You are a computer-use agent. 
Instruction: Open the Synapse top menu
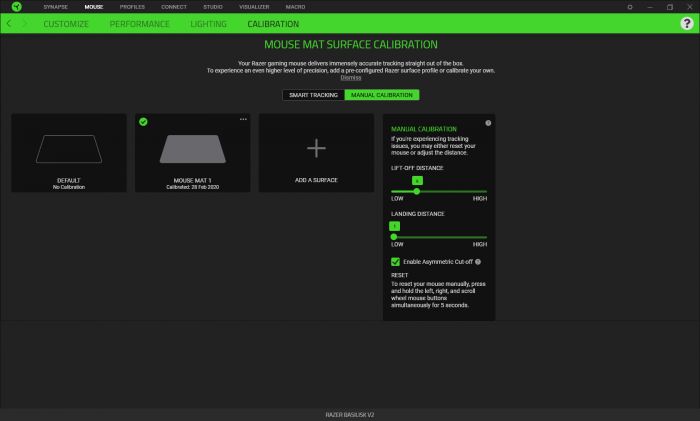pyautogui.click(x=56, y=7)
